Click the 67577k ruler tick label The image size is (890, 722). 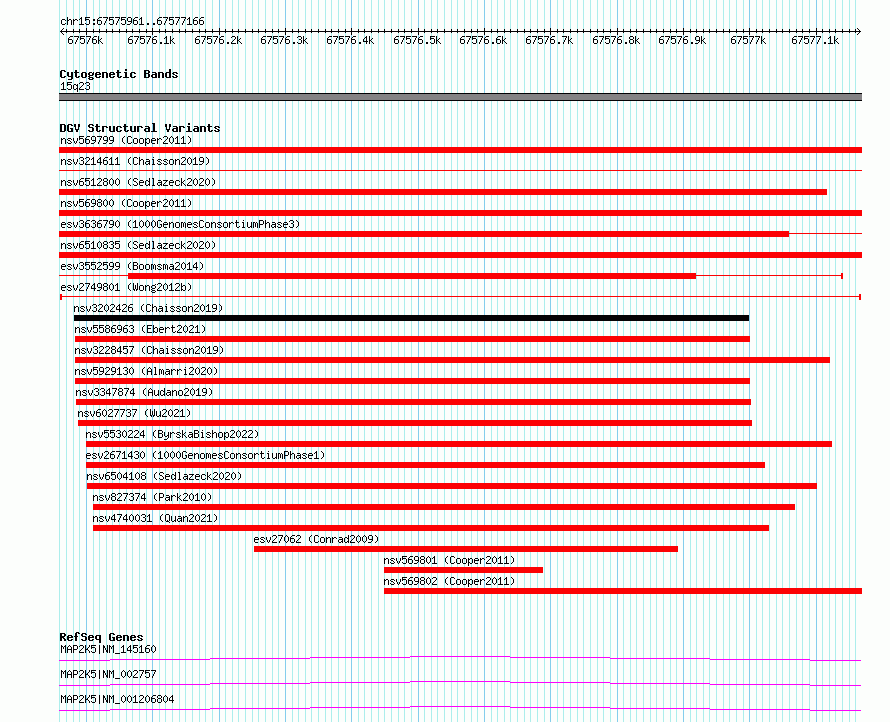[748, 40]
